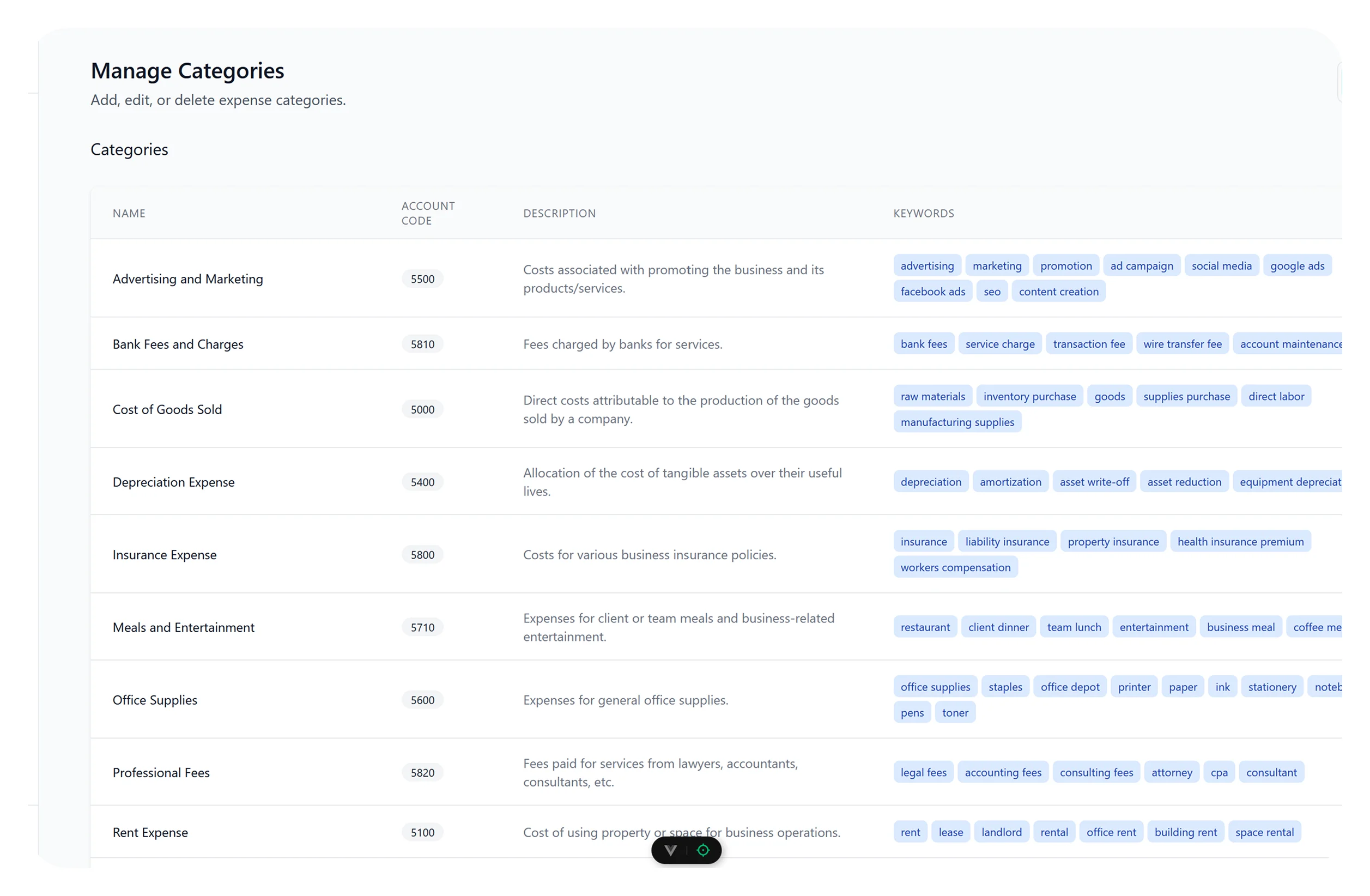
Task: Open the Vue DevTools logo button
Action: (x=671, y=851)
